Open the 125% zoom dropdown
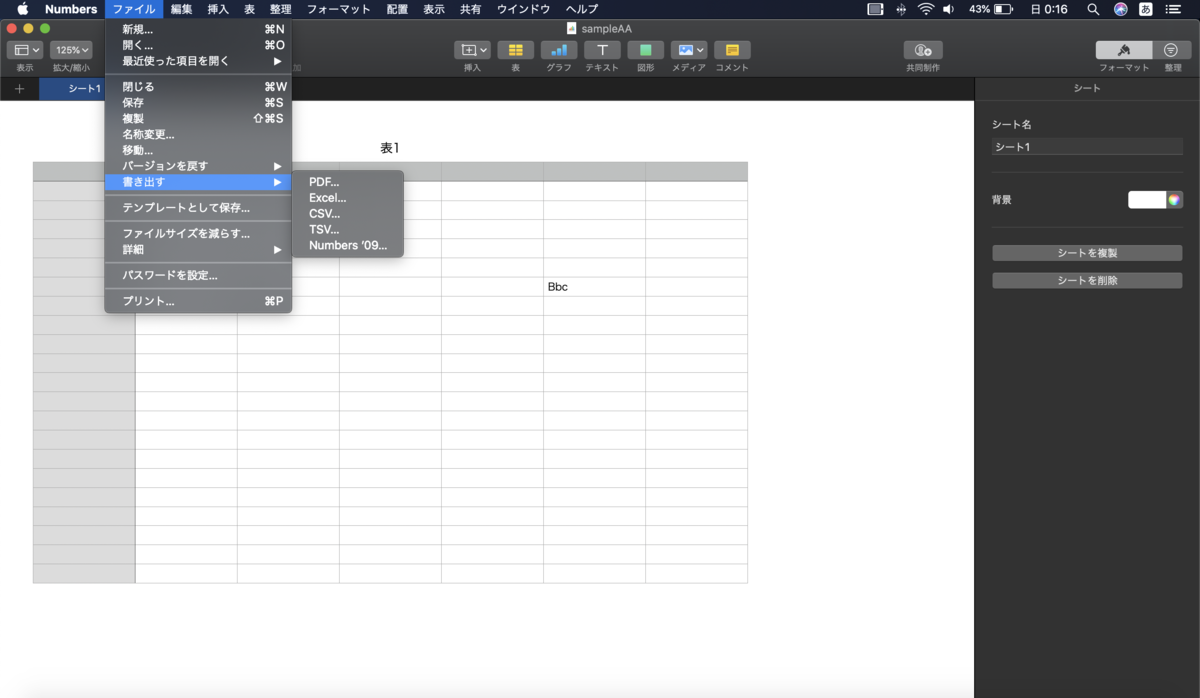 click(71, 50)
